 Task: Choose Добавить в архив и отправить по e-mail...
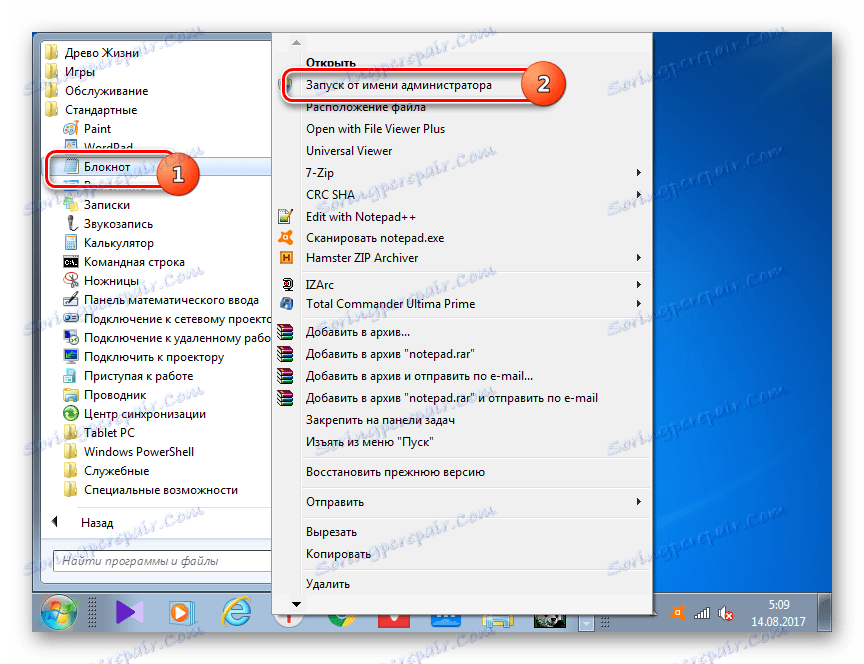[x=419, y=376]
